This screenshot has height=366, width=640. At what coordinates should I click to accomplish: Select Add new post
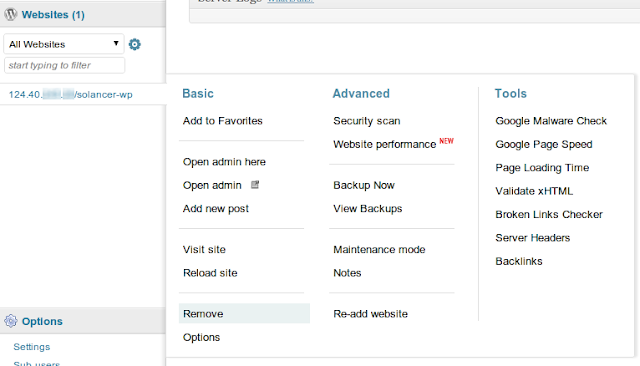[x=216, y=209]
